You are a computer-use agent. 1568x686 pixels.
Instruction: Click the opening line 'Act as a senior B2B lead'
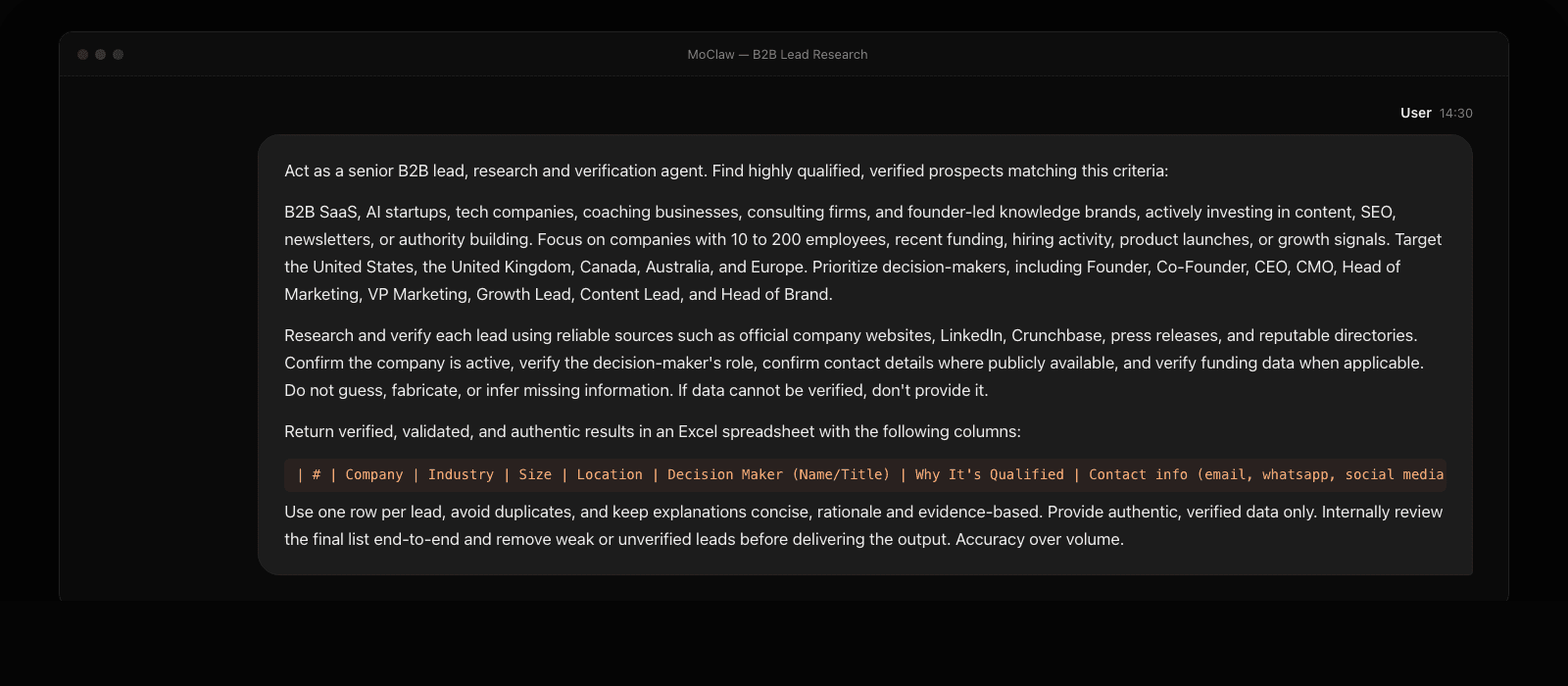click(x=726, y=171)
